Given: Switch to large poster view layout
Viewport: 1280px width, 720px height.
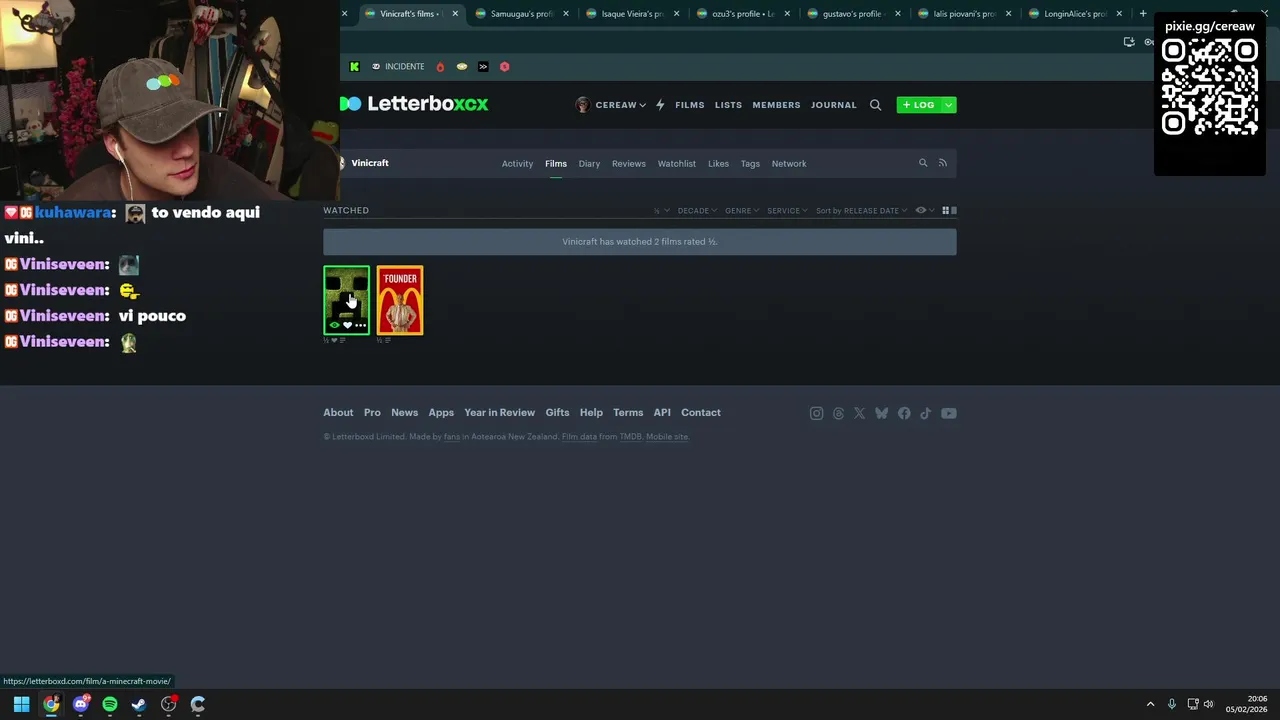Looking at the screenshot, I should tap(954, 210).
